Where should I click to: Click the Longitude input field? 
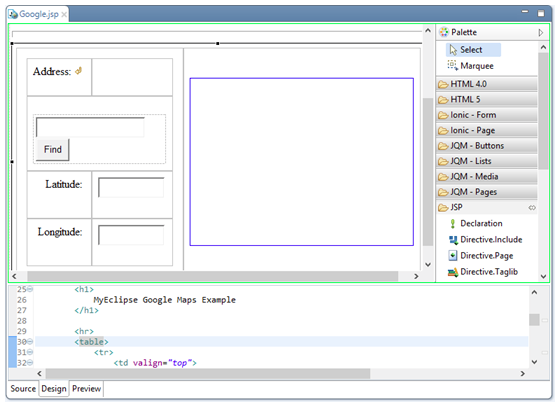(131, 235)
